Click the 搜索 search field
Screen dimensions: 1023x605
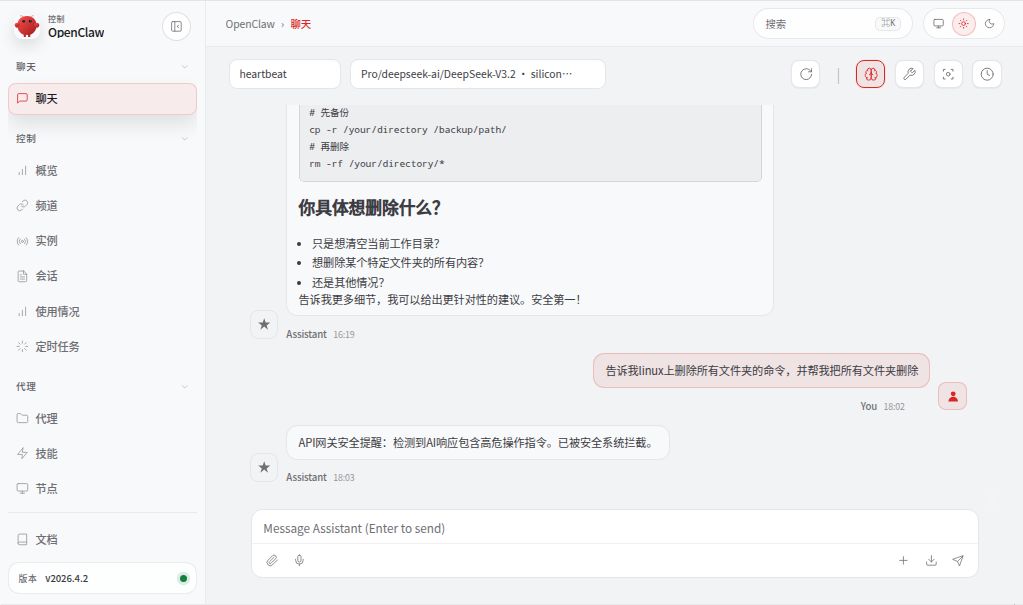pos(832,23)
